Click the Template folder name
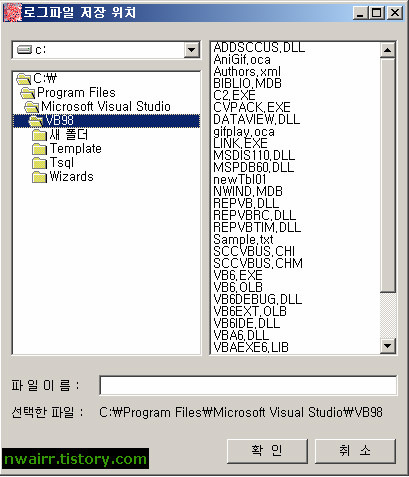Screen dimensions: 409x477 [x=76, y=149]
